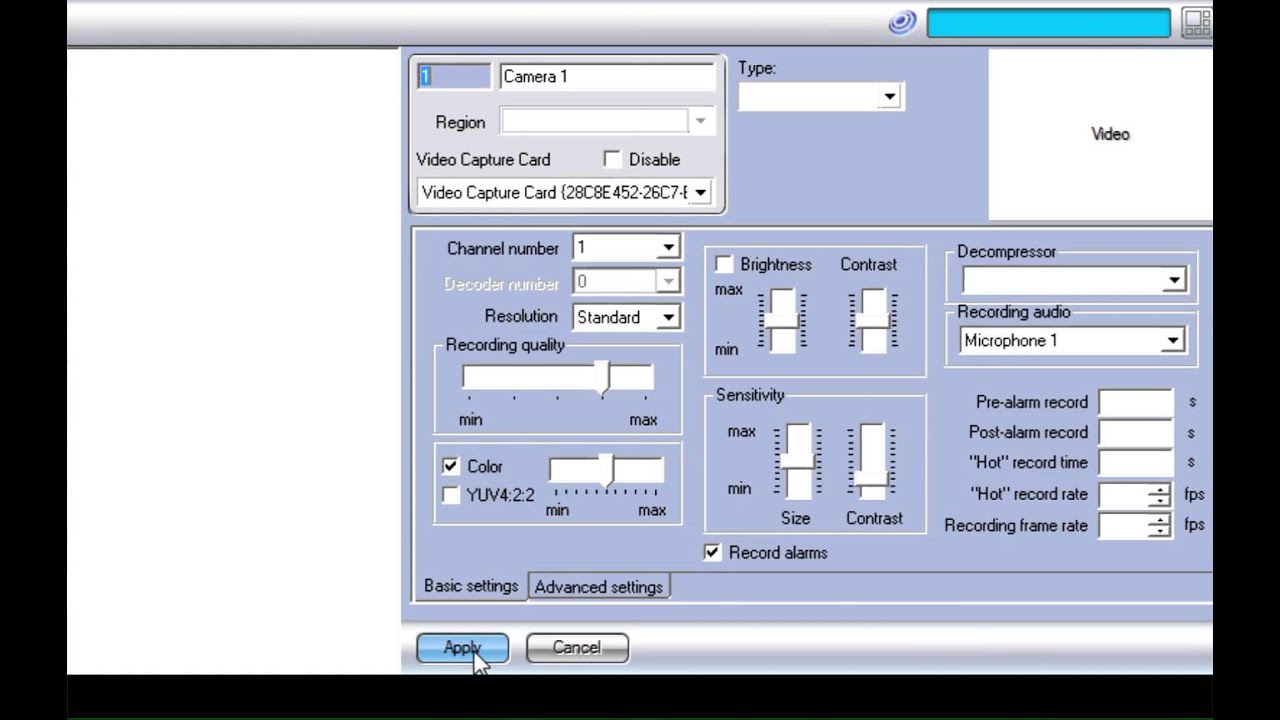Viewport: 1280px width, 720px height.
Task: Click the grid layout icon at top right
Action: (1197, 23)
